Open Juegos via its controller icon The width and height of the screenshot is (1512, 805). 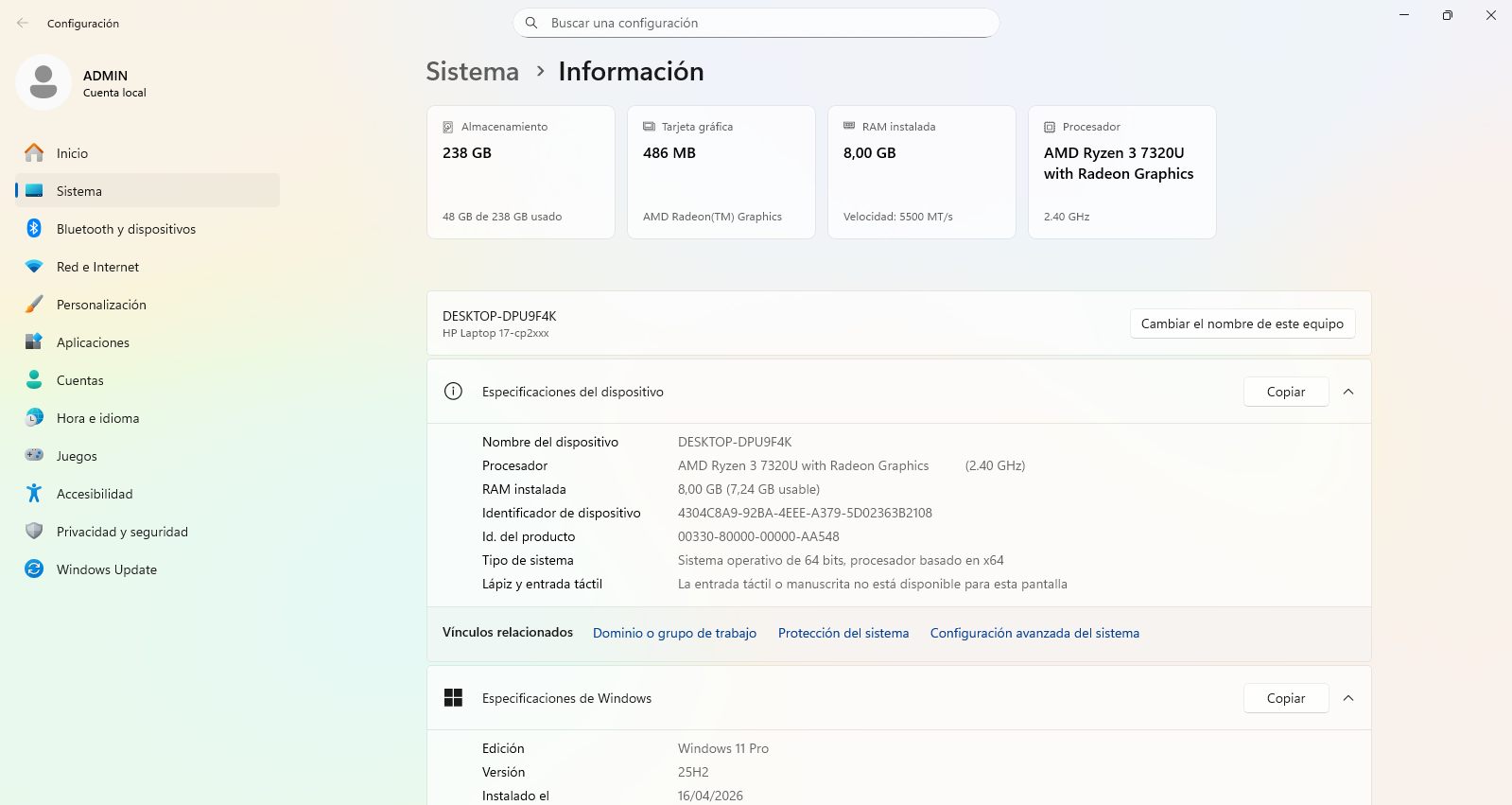(34, 455)
